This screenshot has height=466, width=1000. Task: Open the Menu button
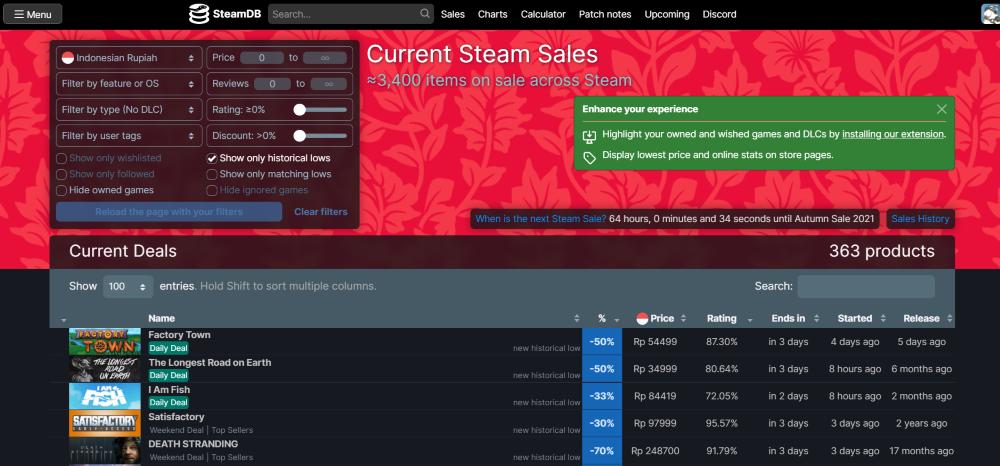pos(33,14)
